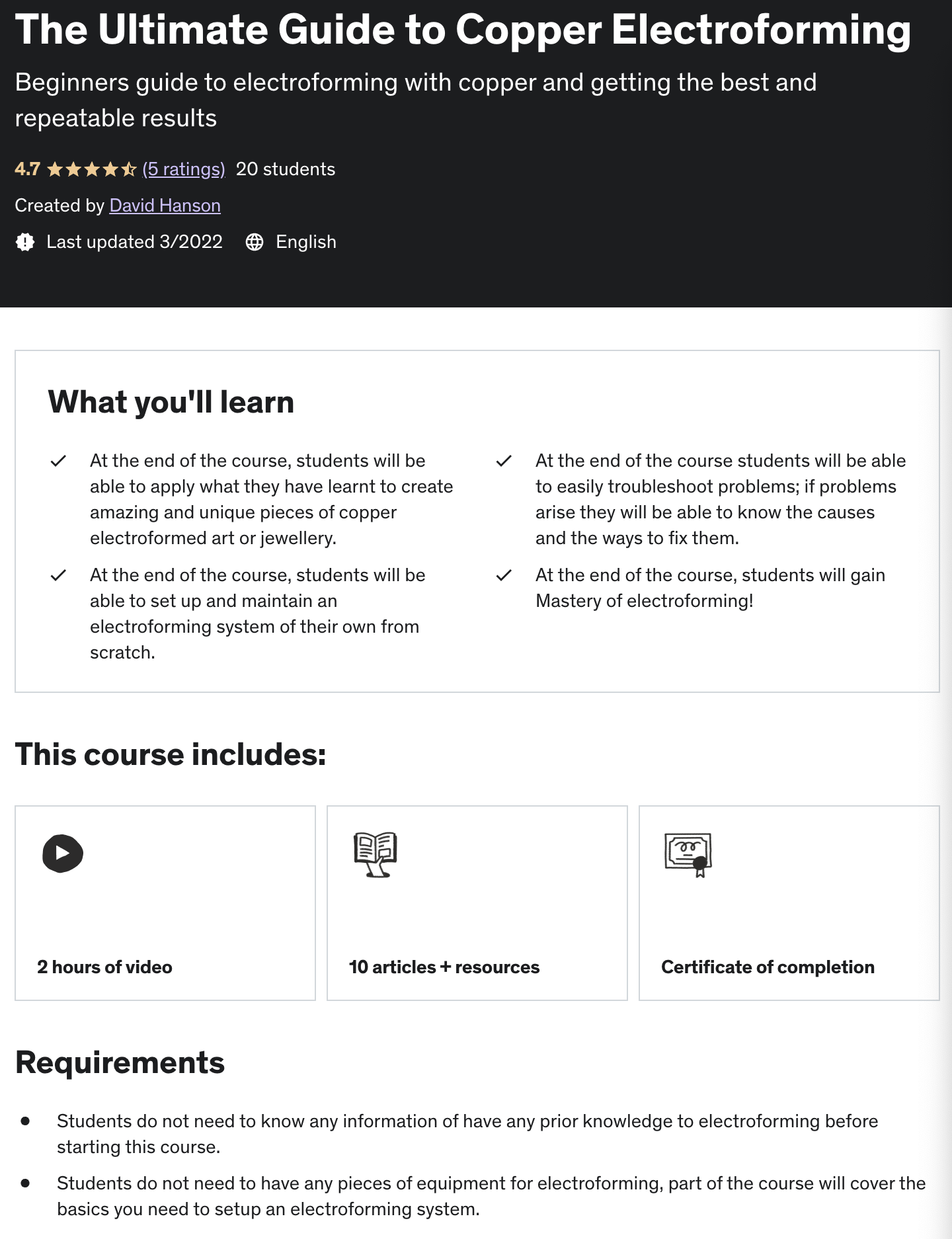Click the globe language icon
The height and width of the screenshot is (1239, 952).
255,242
